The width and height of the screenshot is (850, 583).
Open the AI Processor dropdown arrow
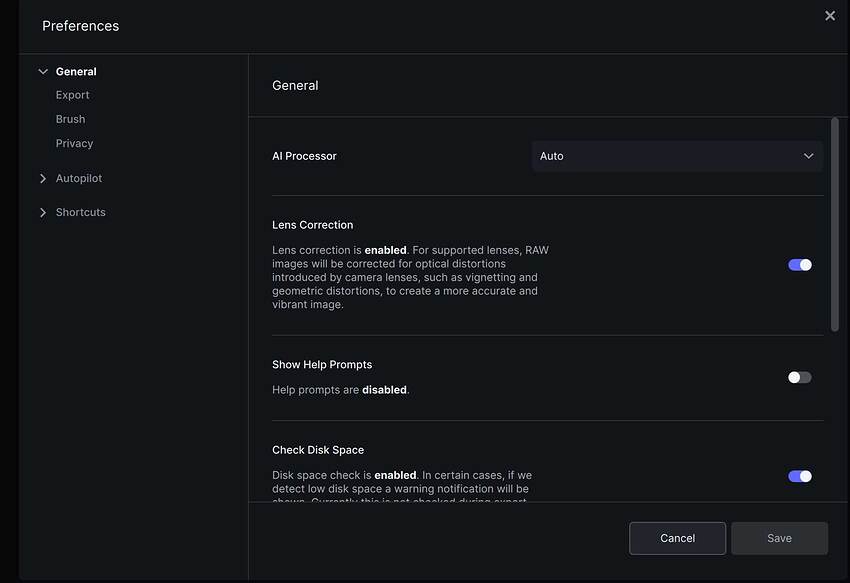click(x=808, y=156)
